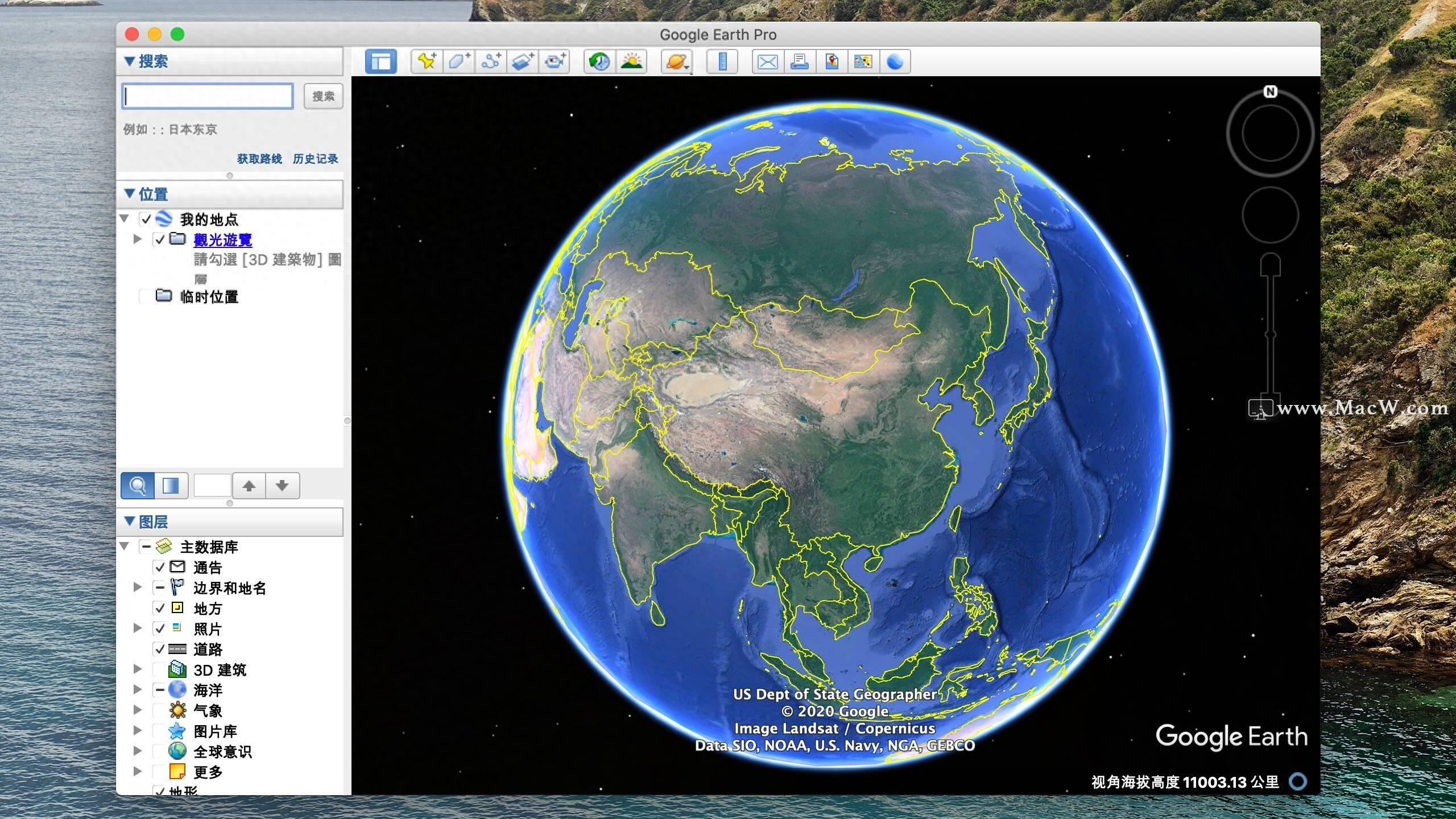Uncheck the 我的地点 checkbox
Viewport: 1456px width, 819px height.
click(x=146, y=219)
